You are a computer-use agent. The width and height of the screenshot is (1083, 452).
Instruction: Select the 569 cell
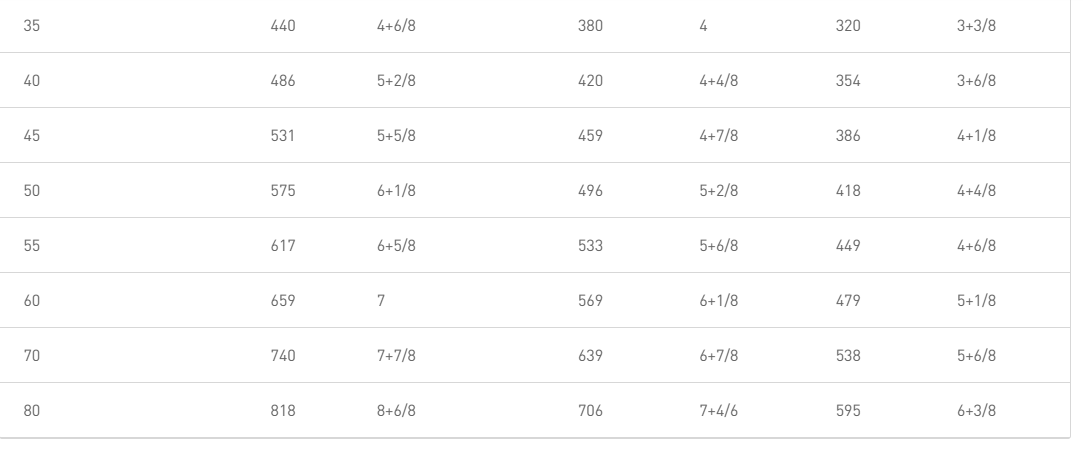pyautogui.click(x=591, y=301)
